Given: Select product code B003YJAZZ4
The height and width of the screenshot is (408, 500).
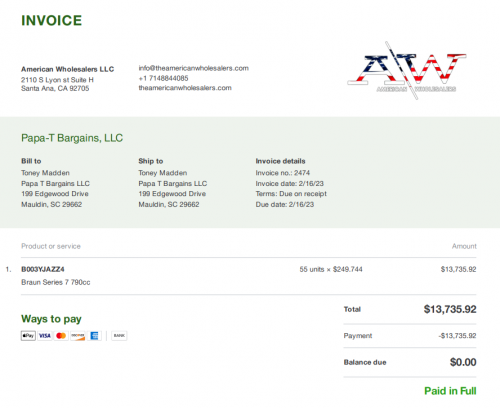Looking at the screenshot, I should [43, 269].
